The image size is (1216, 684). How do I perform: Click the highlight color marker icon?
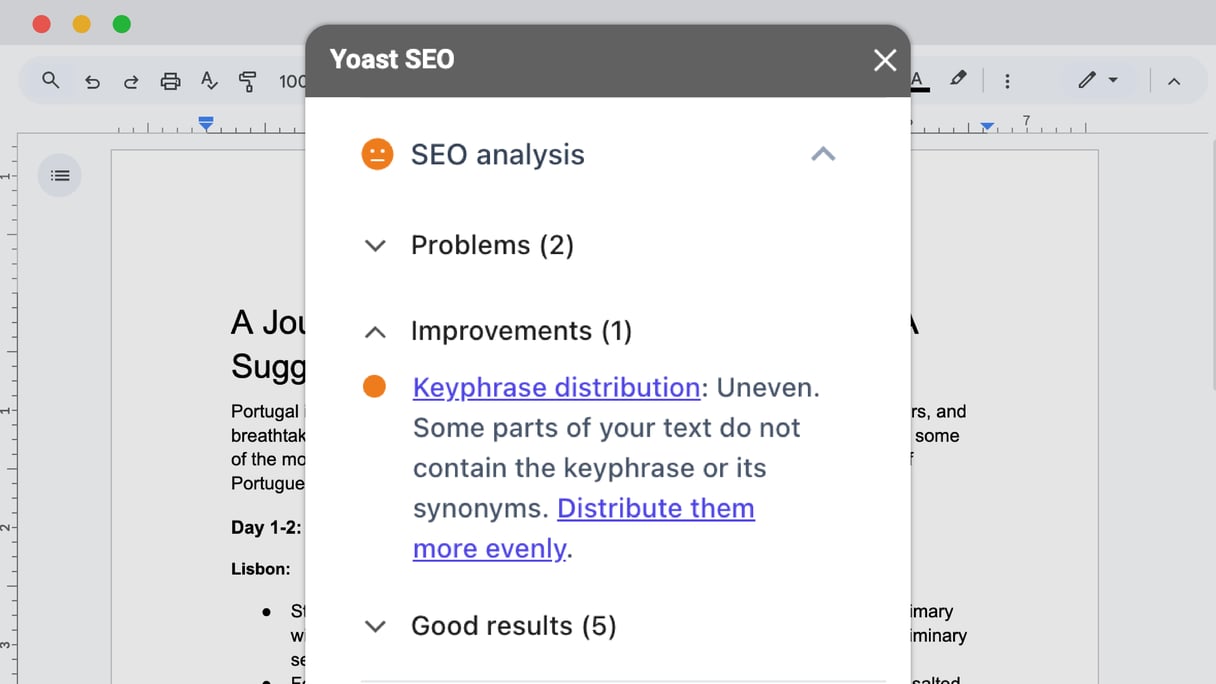point(958,79)
